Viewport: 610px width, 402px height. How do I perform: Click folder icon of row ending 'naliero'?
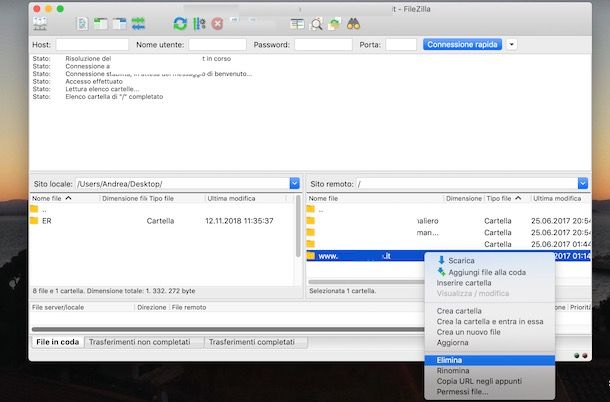(x=310, y=221)
